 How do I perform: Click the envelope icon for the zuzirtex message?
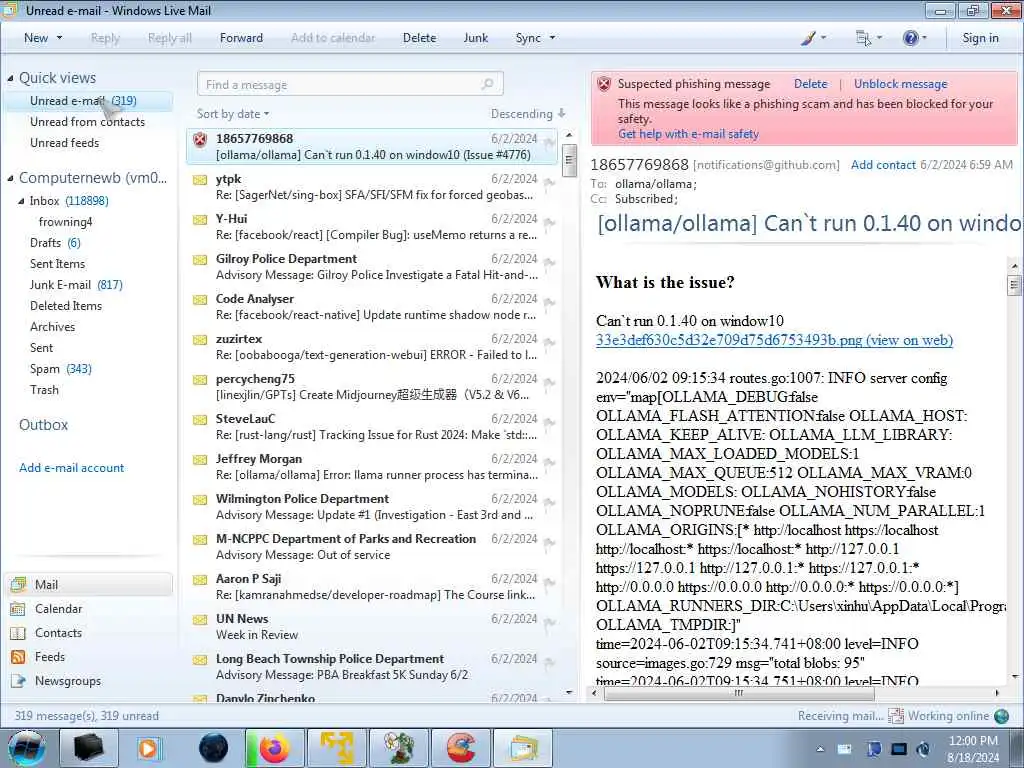click(x=200, y=340)
